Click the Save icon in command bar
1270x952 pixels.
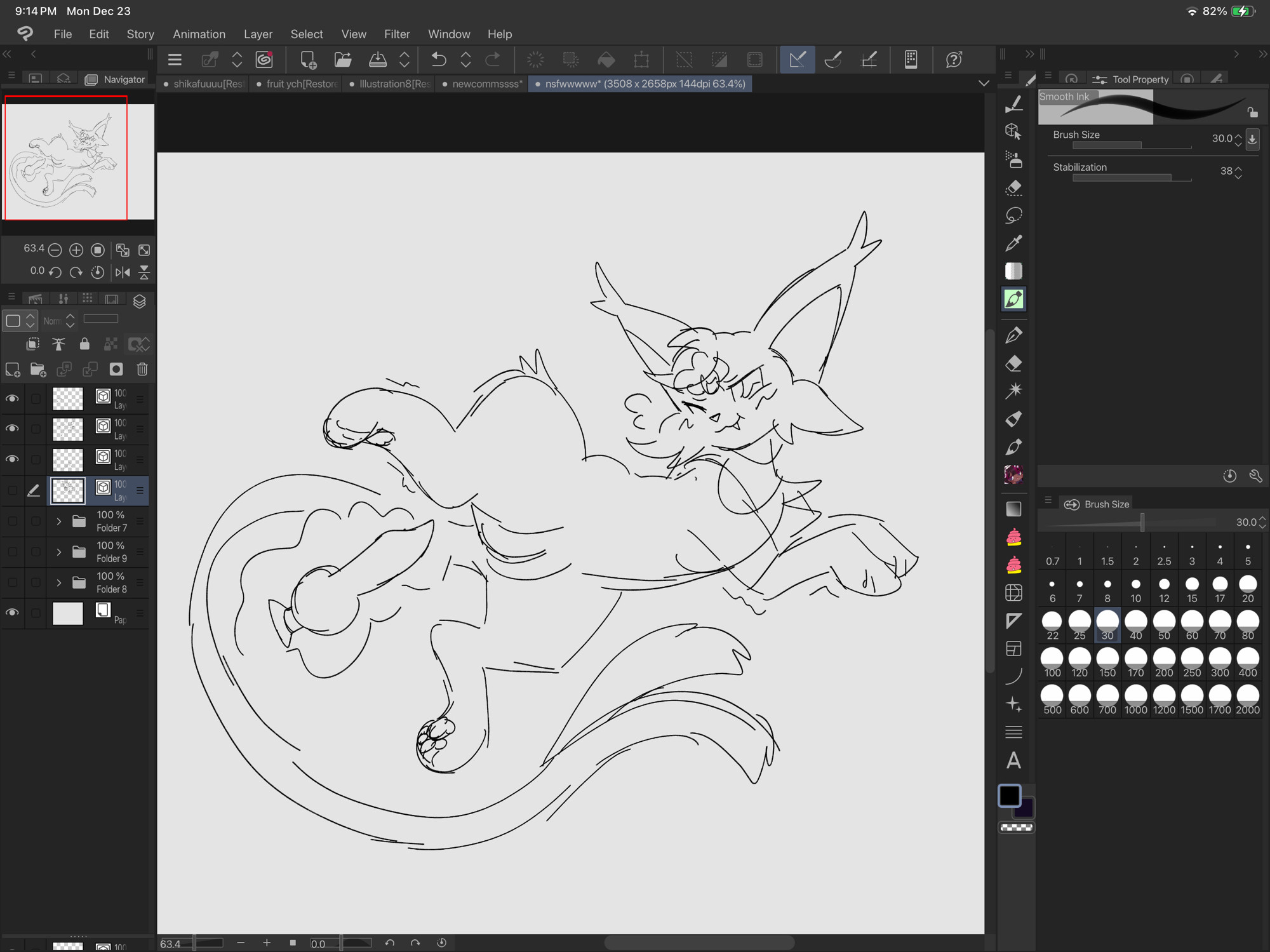tap(378, 60)
